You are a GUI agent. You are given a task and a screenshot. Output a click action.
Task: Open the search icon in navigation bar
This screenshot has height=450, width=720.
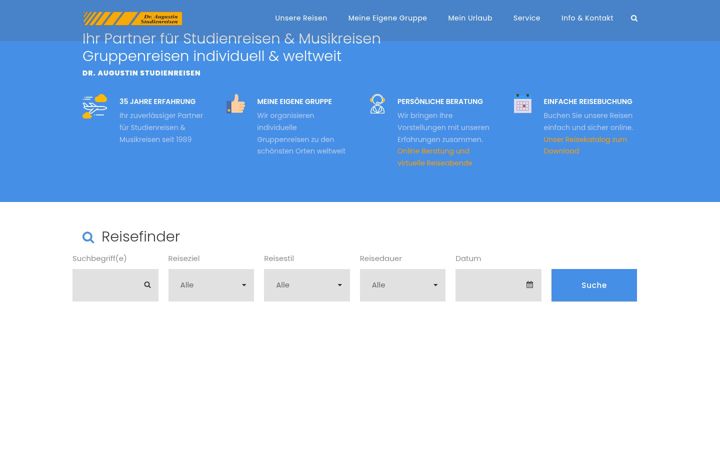(x=634, y=18)
